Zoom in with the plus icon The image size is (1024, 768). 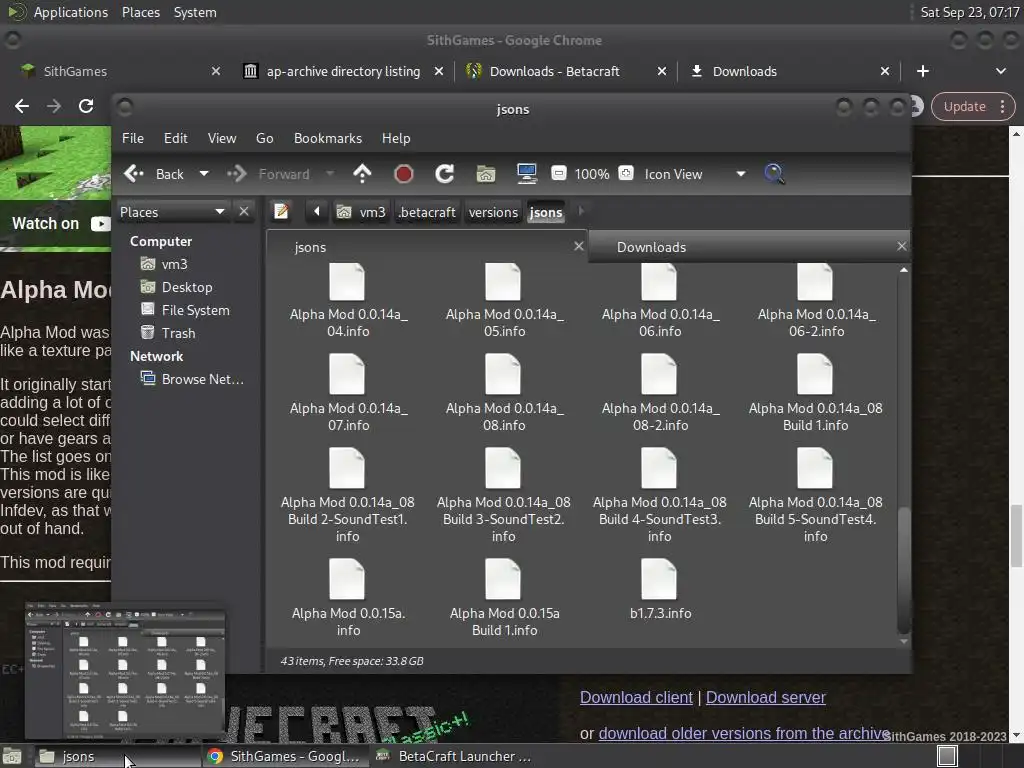(x=626, y=173)
